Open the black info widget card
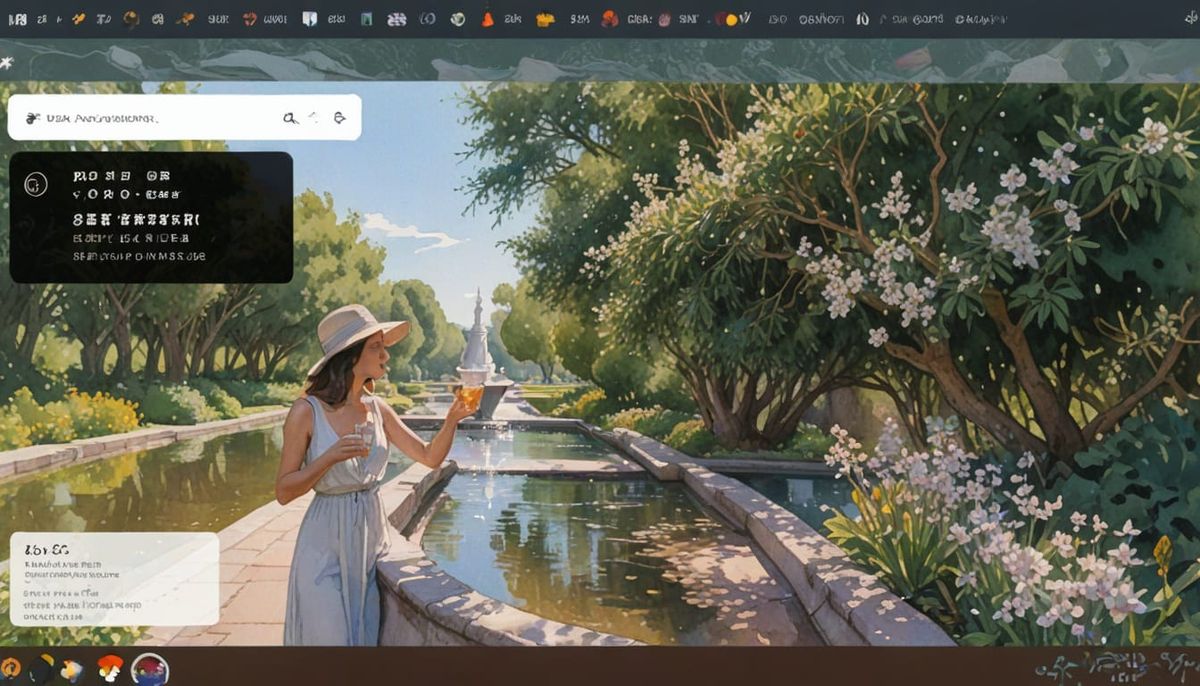The height and width of the screenshot is (686, 1200). 151,217
